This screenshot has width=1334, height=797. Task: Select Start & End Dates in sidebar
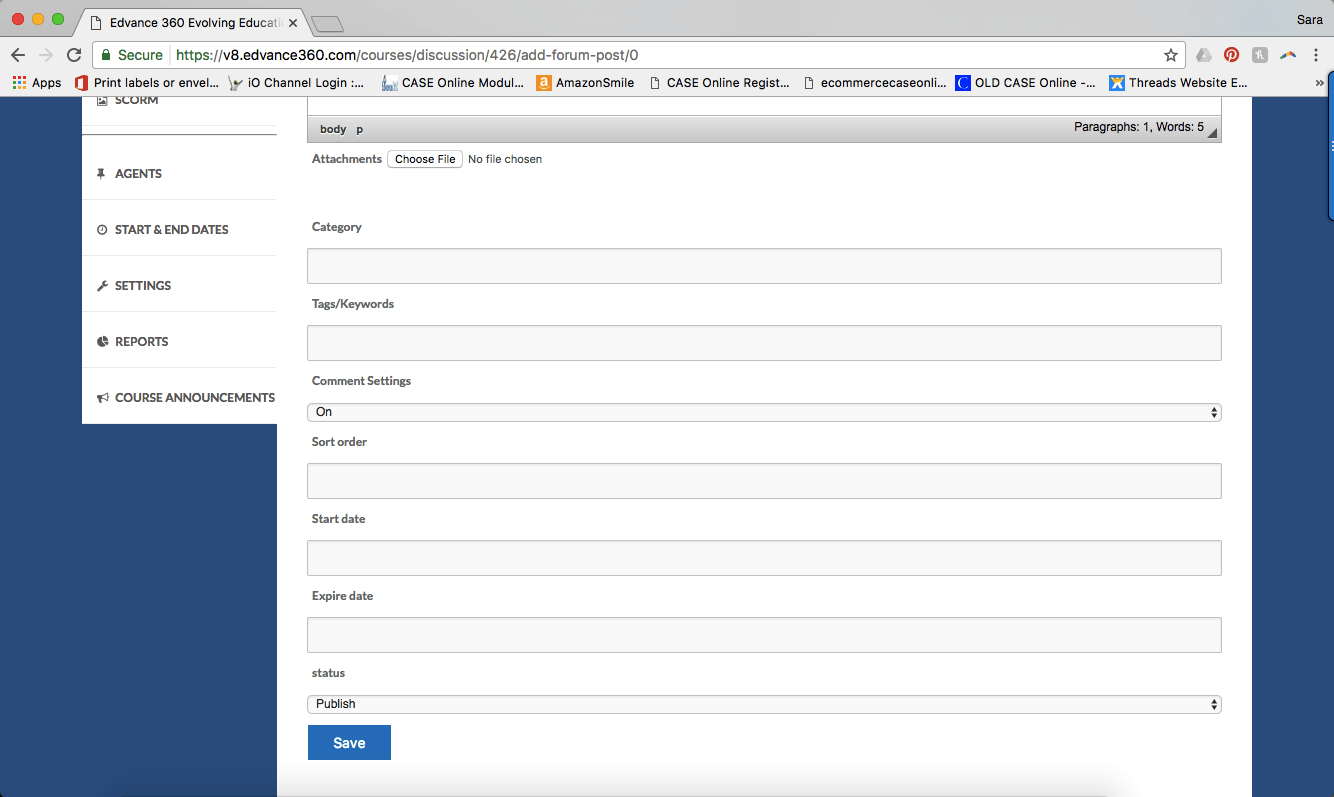171,229
